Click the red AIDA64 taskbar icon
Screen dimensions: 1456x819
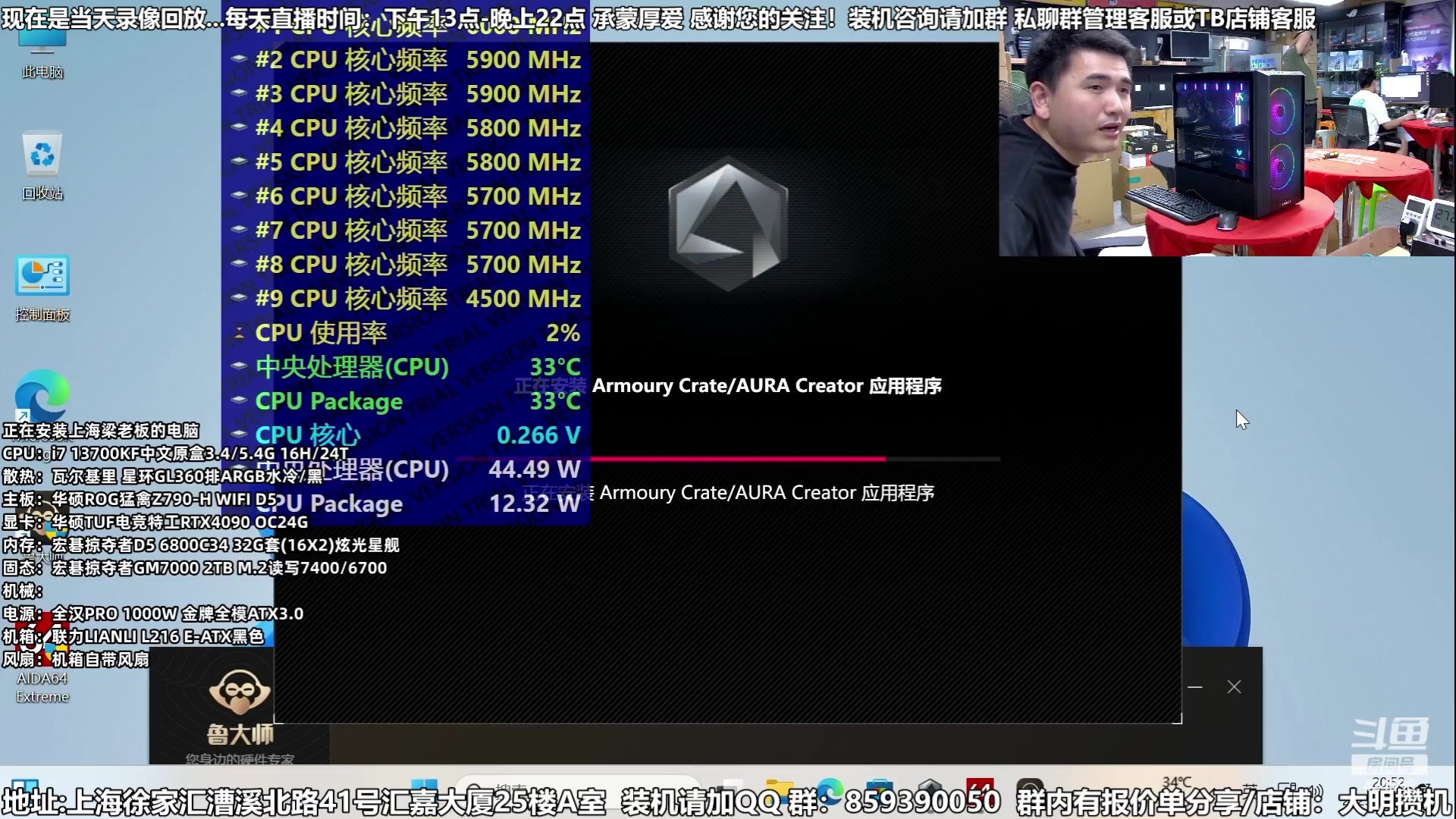point(980,791)
